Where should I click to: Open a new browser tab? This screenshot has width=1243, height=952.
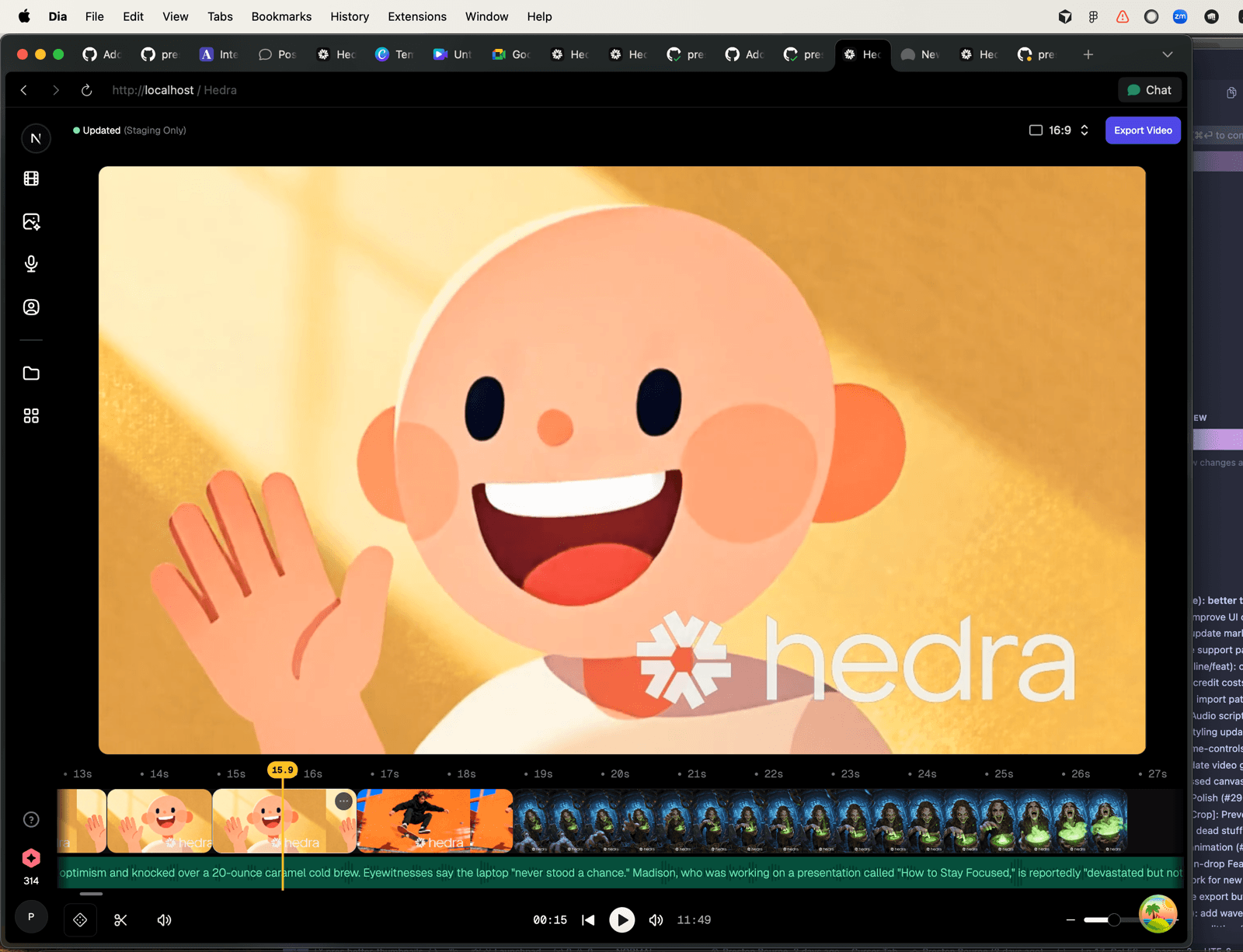point(1088,54)
